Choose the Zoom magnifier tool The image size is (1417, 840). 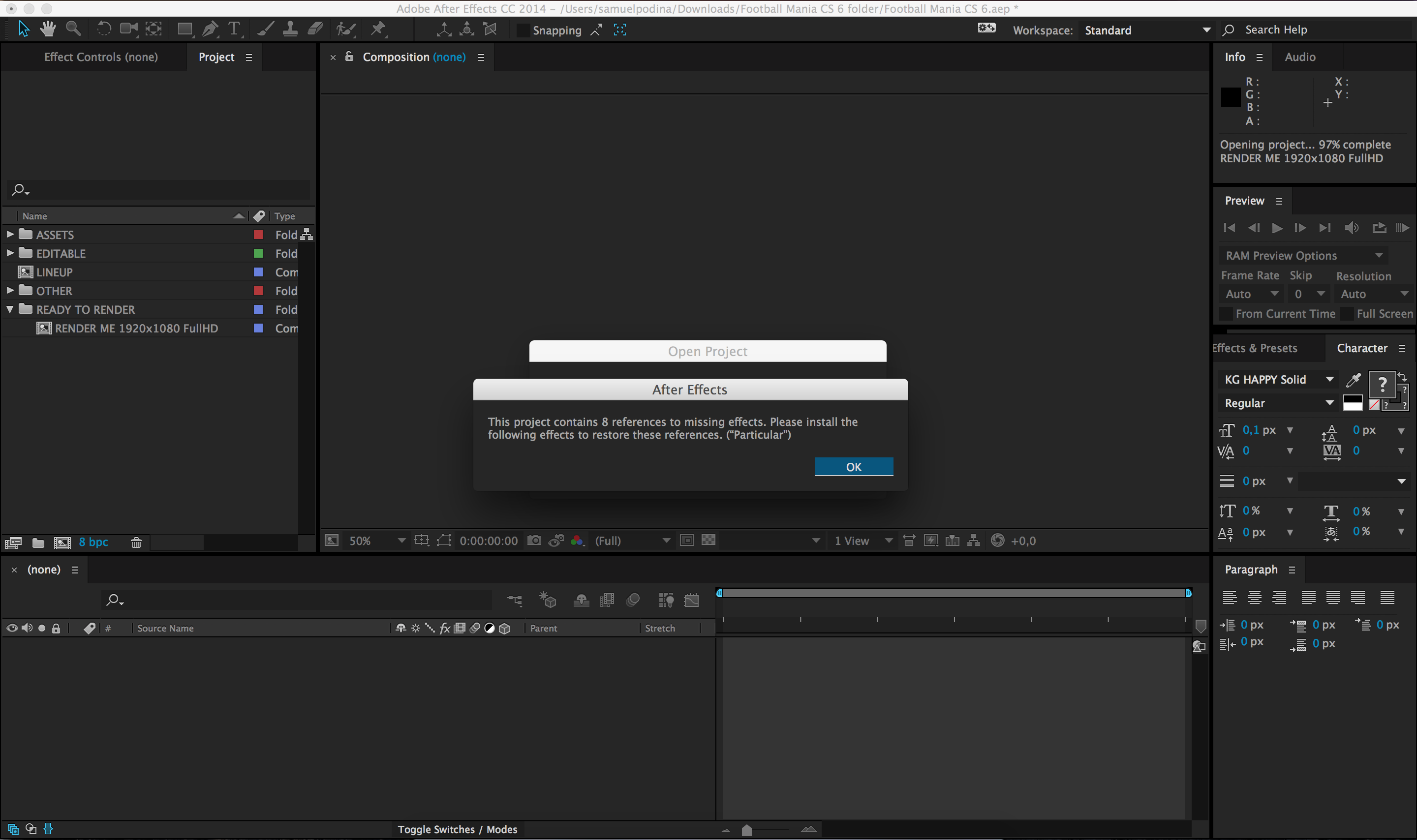point(73,30)
